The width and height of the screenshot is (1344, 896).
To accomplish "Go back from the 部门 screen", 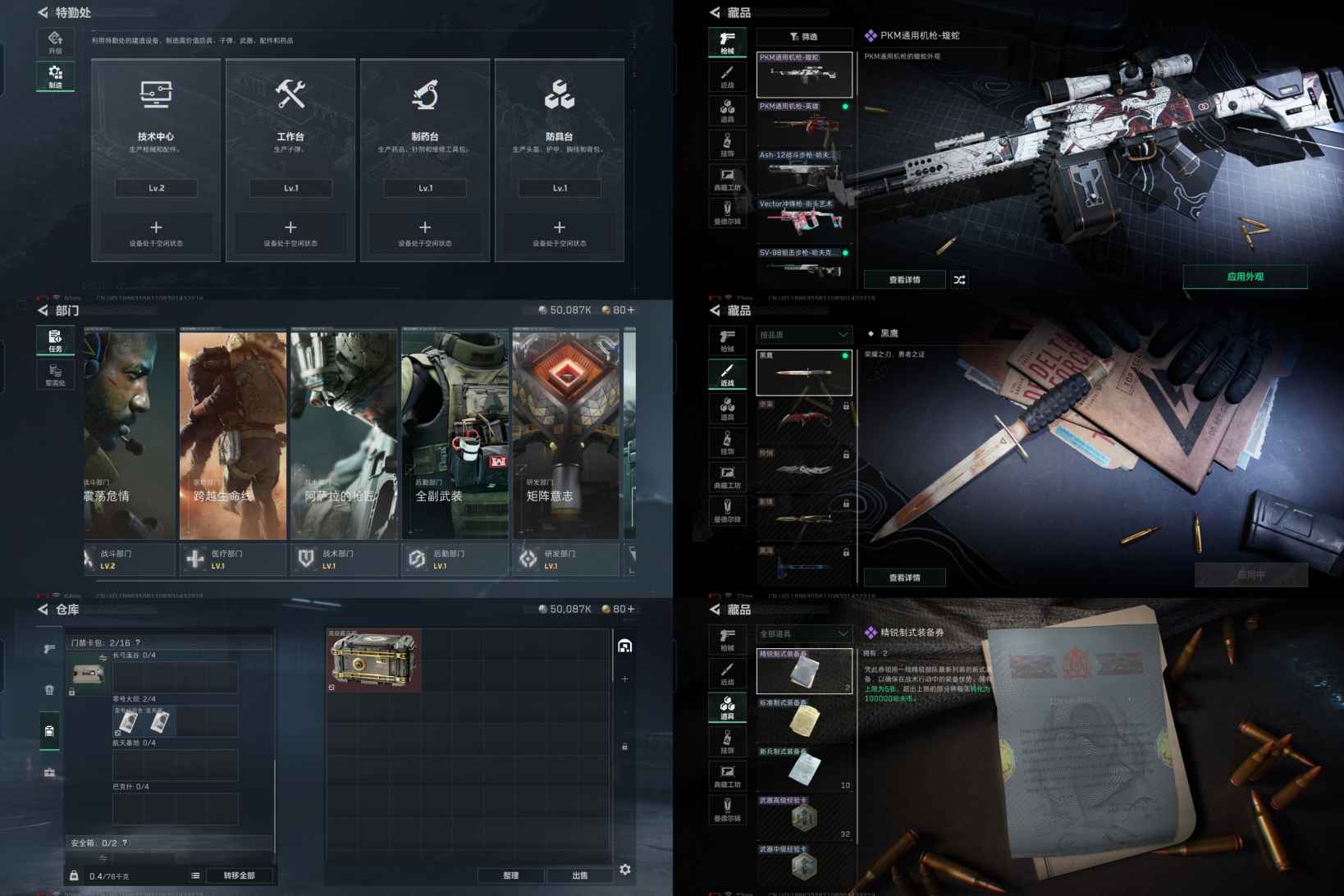I will pyautogui.click(x=43, y=310).
